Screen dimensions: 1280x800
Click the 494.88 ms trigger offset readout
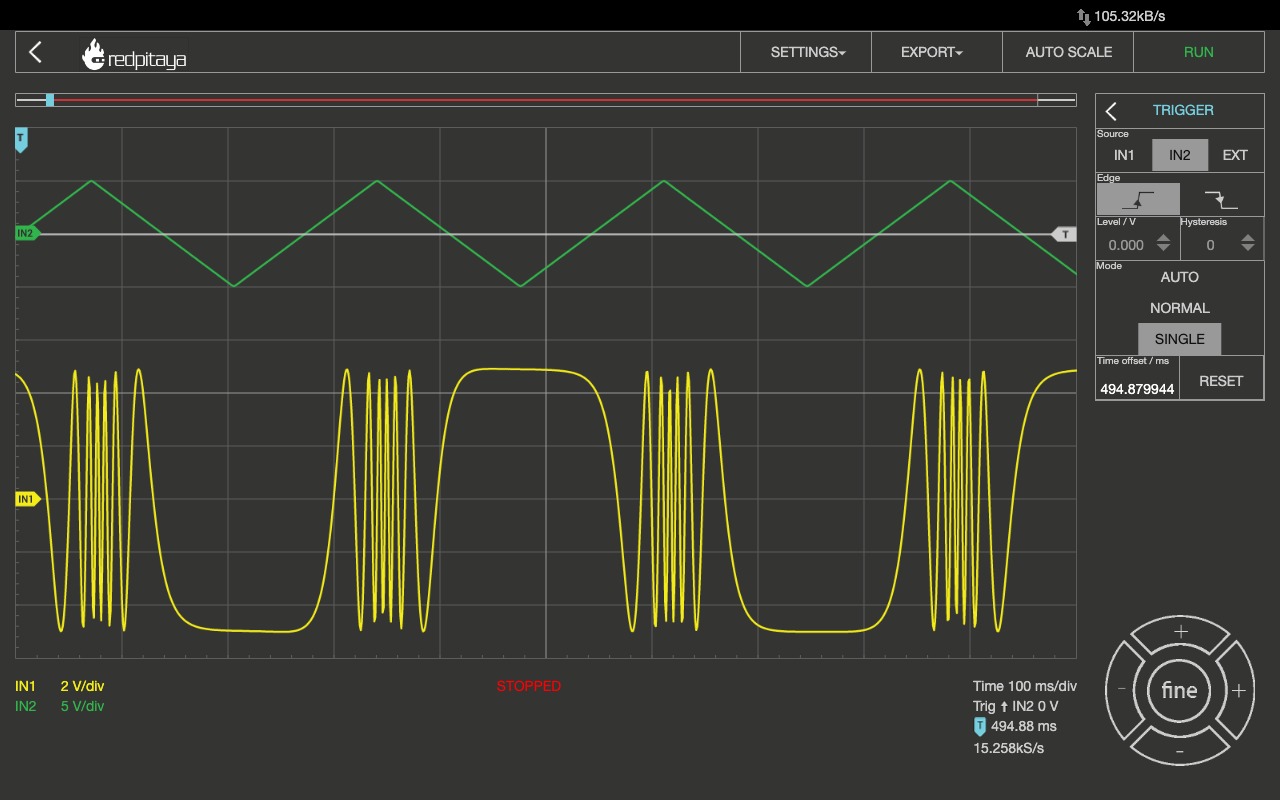tap(1015, 726)
